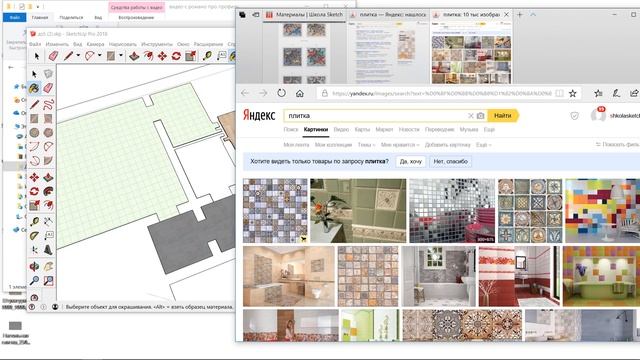
Task: Open the Расширения menu in SketchUp
Action: 208,44
